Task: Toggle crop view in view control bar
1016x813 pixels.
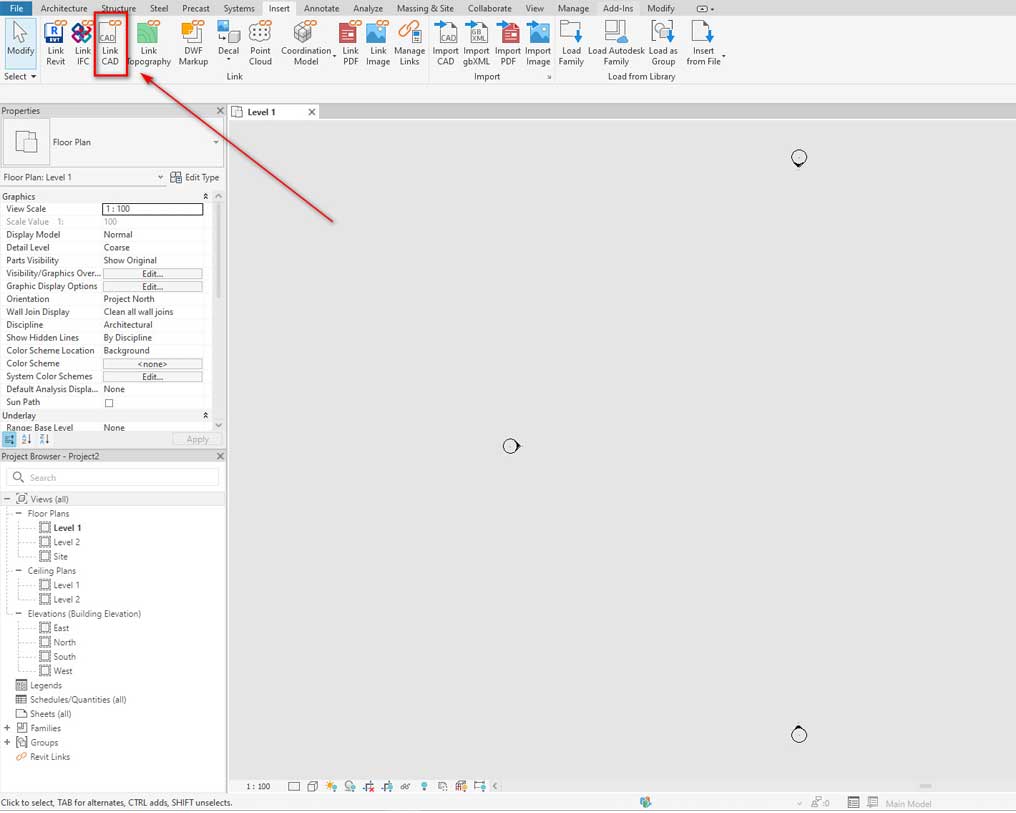Action: click(369, 786)
